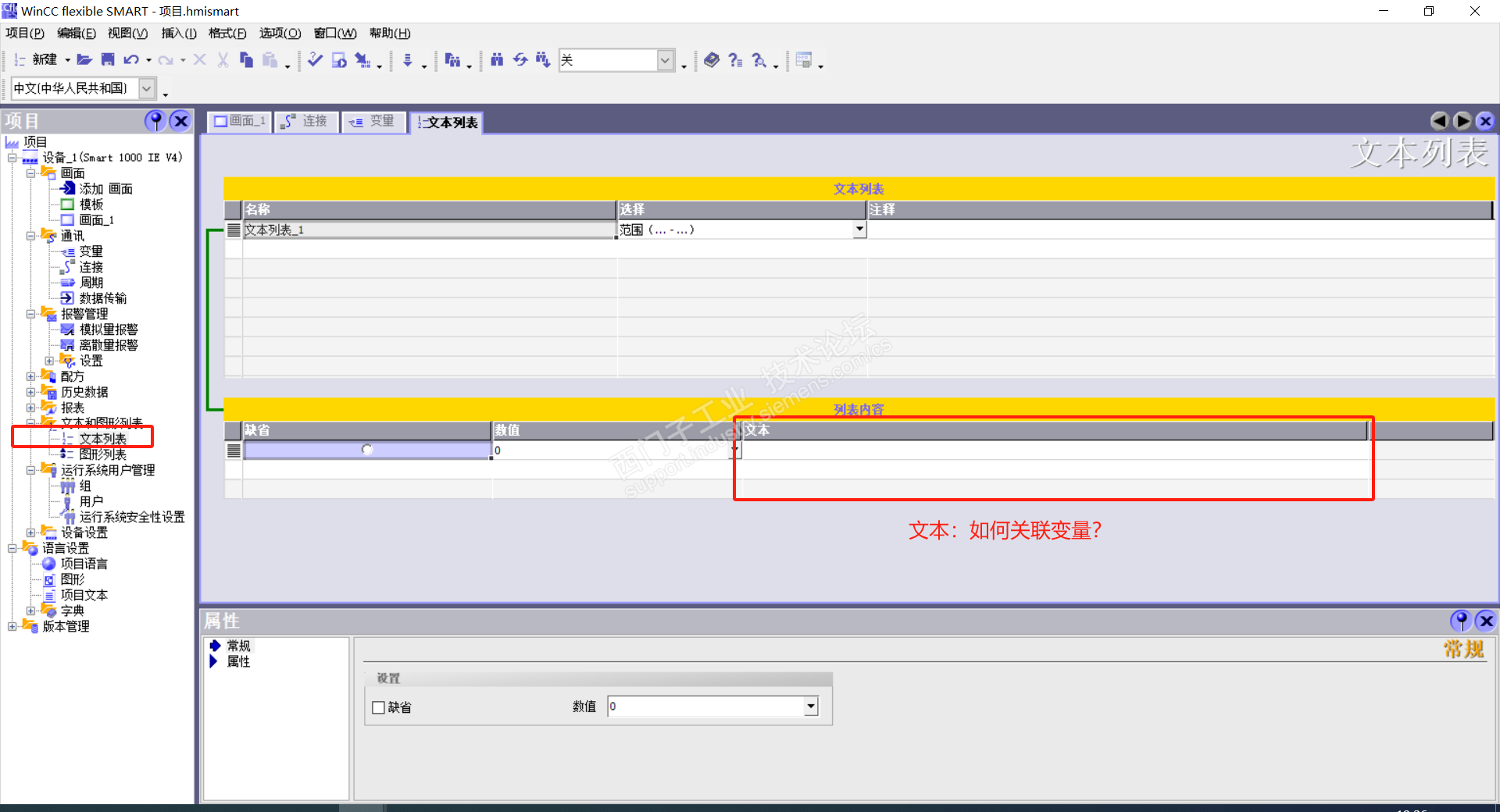This screenshot has height=812, width=1500.
Task: Undo the last action
Action: [x=130, y=60]
